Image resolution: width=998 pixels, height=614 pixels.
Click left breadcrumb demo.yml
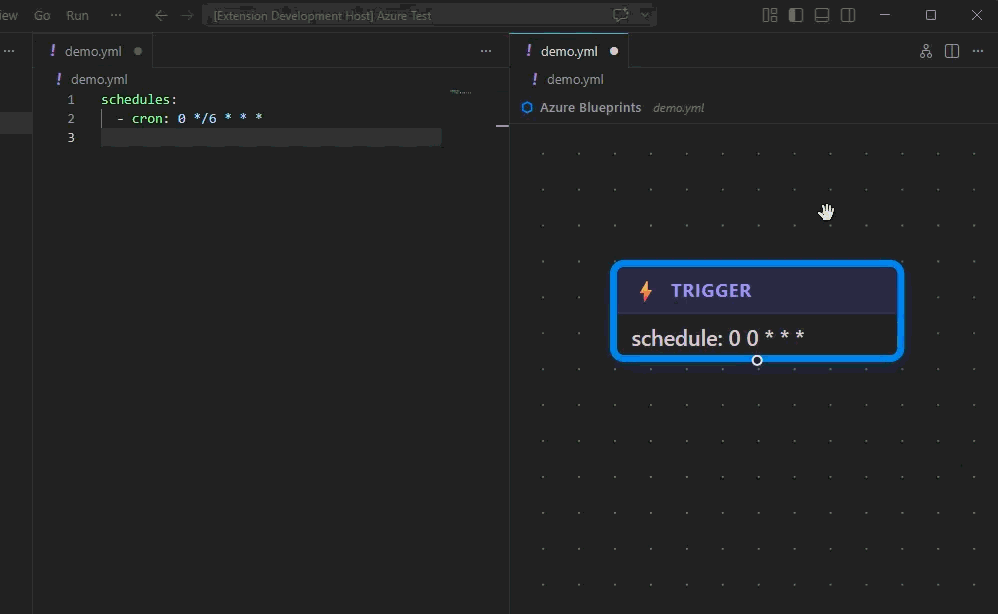point(99,80)
